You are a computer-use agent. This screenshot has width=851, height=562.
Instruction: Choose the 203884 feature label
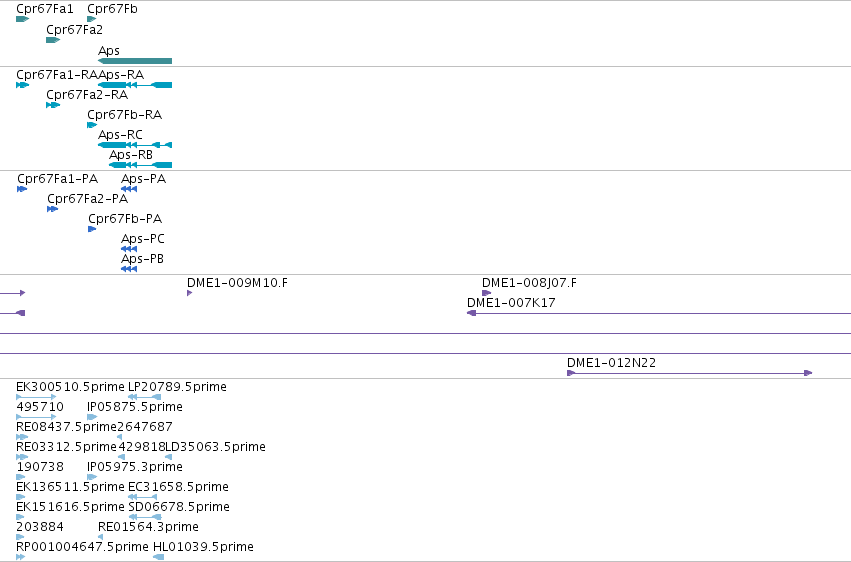(40, 527)
